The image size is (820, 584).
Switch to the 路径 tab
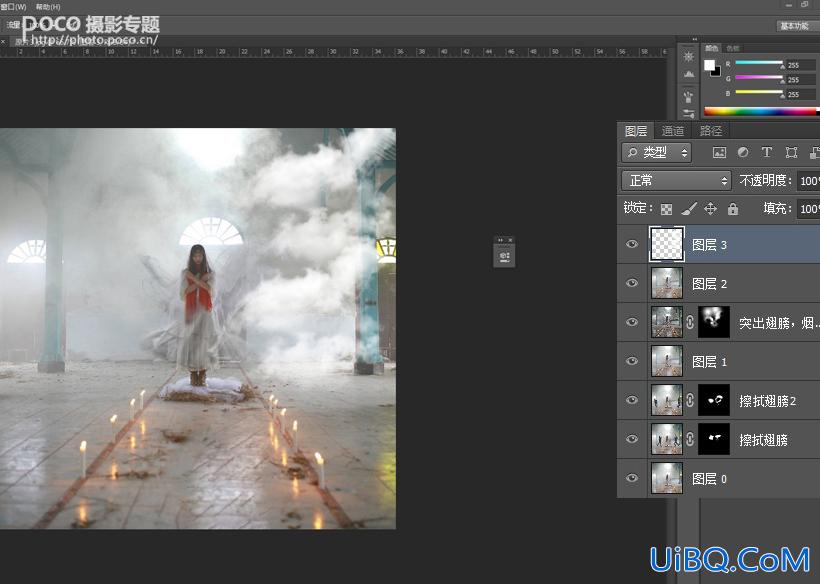pyautogui.click(x=711, y=131)
